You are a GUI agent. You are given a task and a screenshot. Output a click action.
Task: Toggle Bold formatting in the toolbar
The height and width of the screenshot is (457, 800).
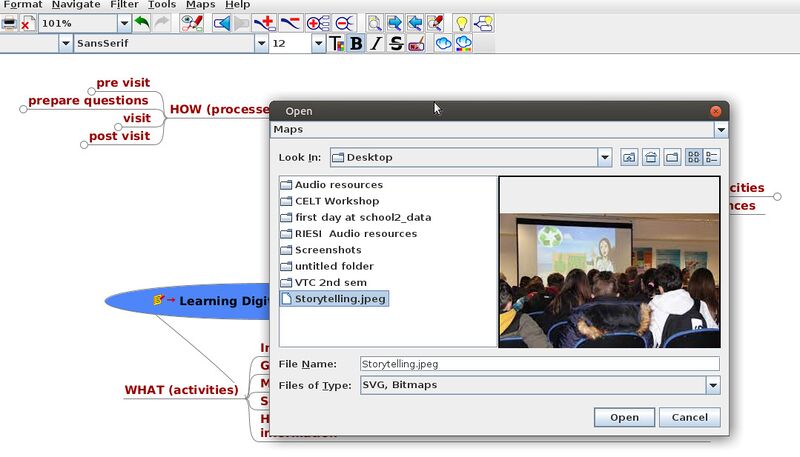pos(357,44)
